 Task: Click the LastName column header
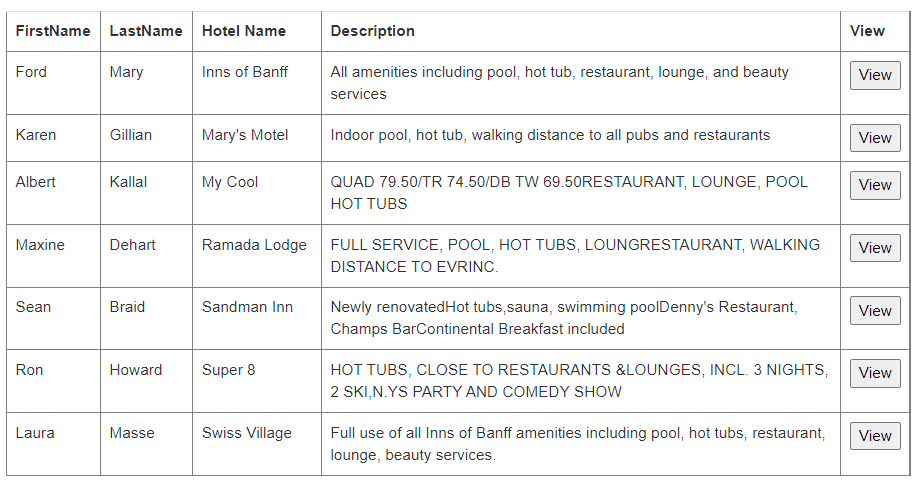[146, 31]
